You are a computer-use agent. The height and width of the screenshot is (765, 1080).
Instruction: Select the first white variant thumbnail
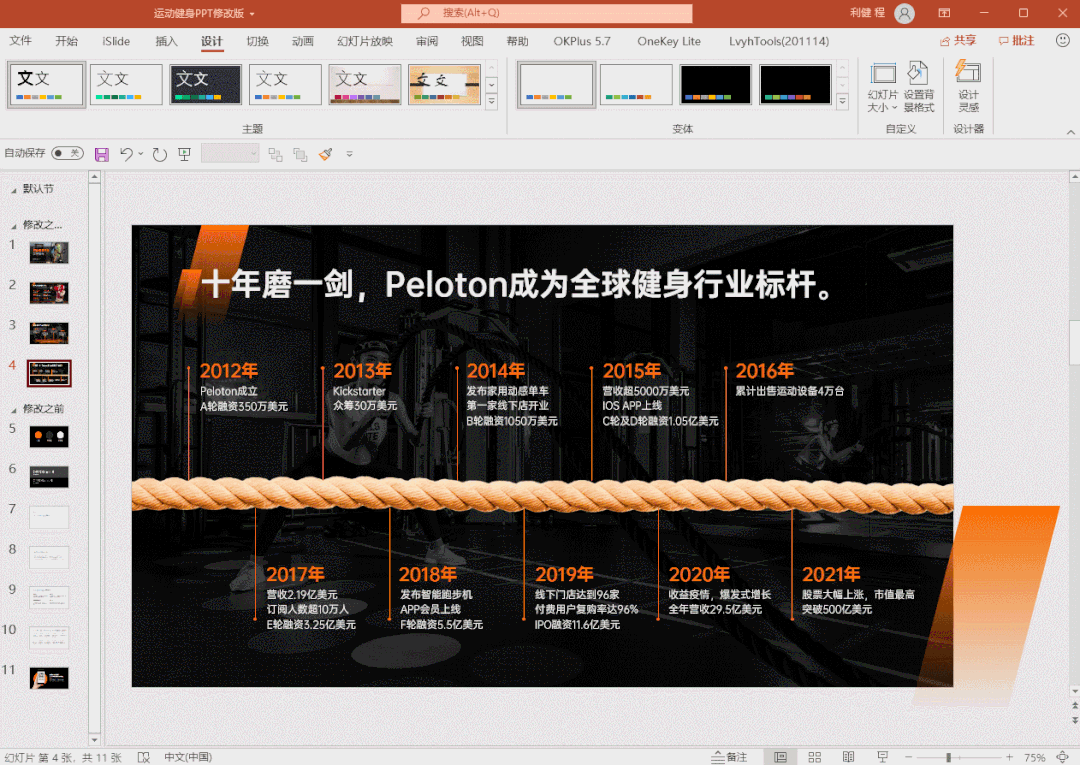pos(556,85)
